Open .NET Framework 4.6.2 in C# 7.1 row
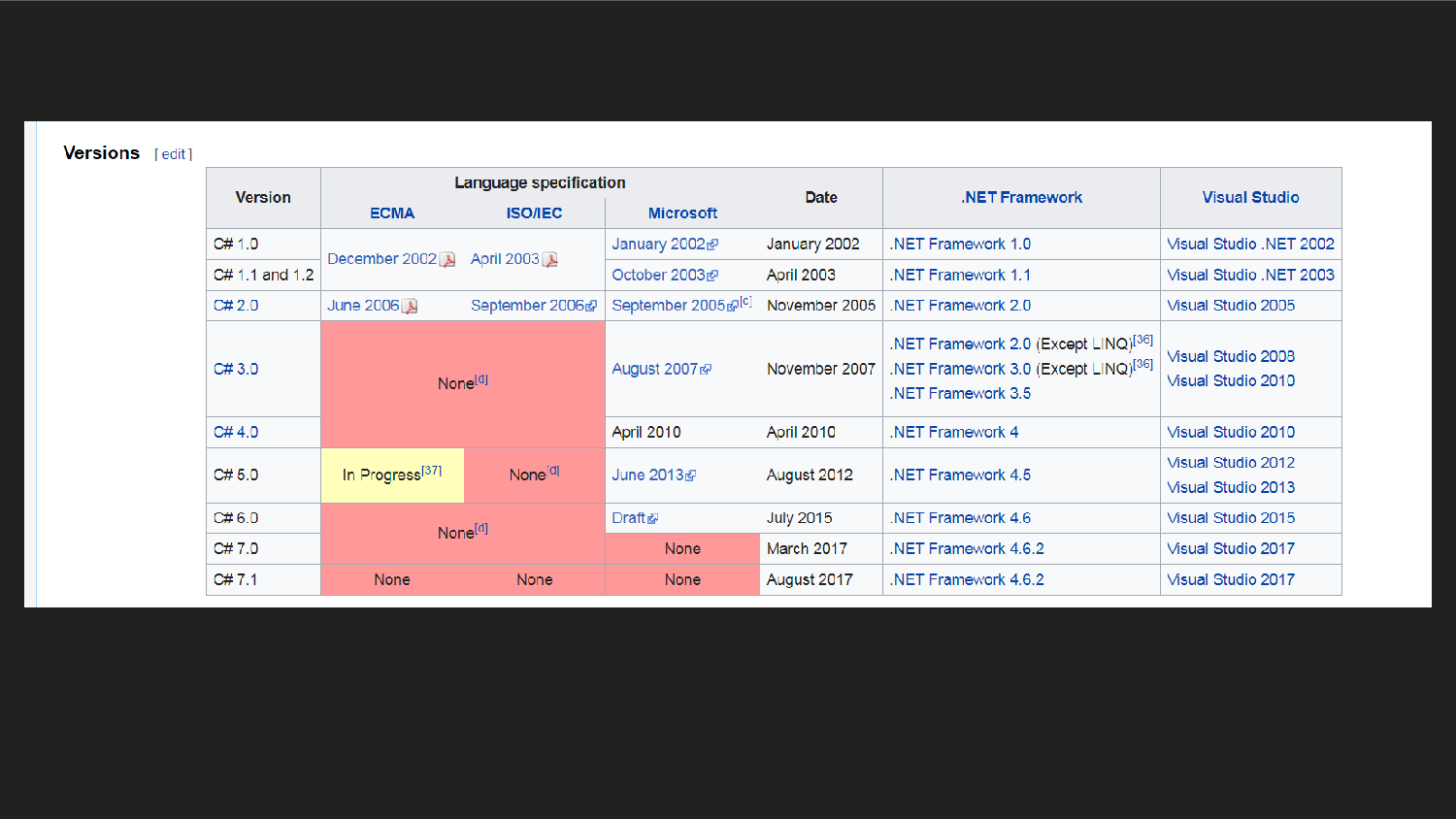1456x819 pixels. pos(967,580)
